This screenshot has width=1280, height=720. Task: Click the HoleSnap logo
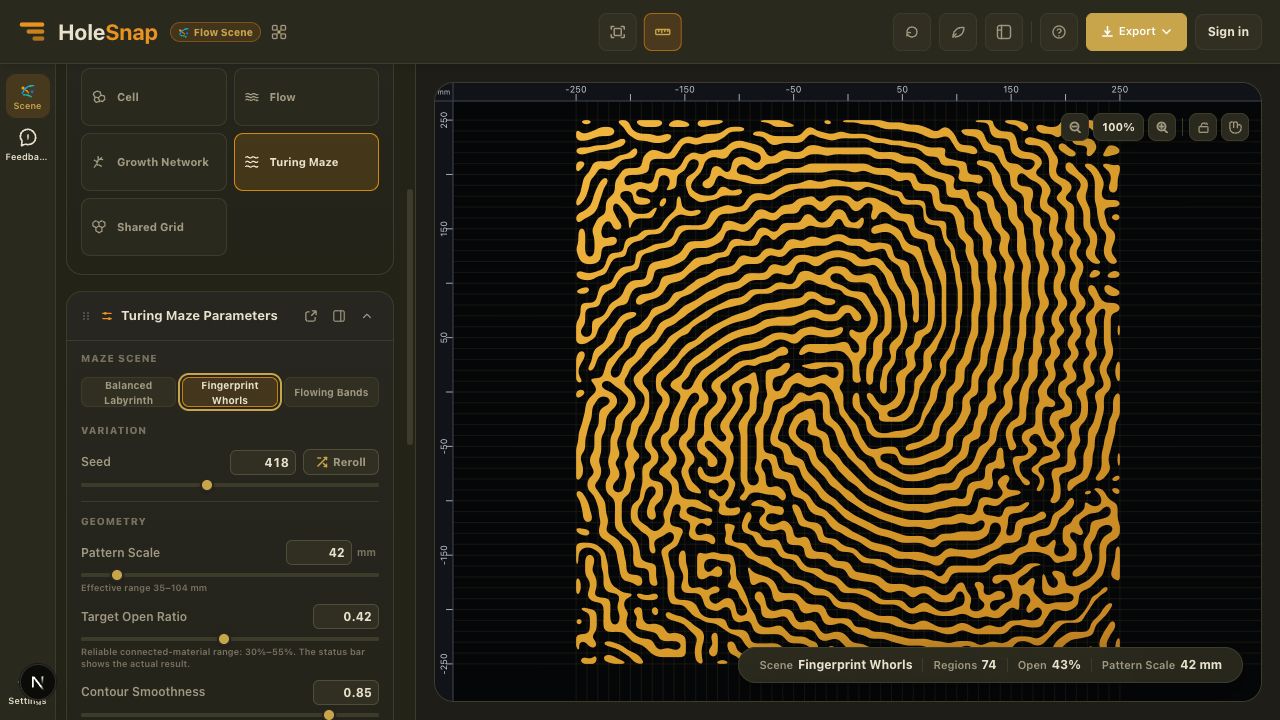point(88,32)
